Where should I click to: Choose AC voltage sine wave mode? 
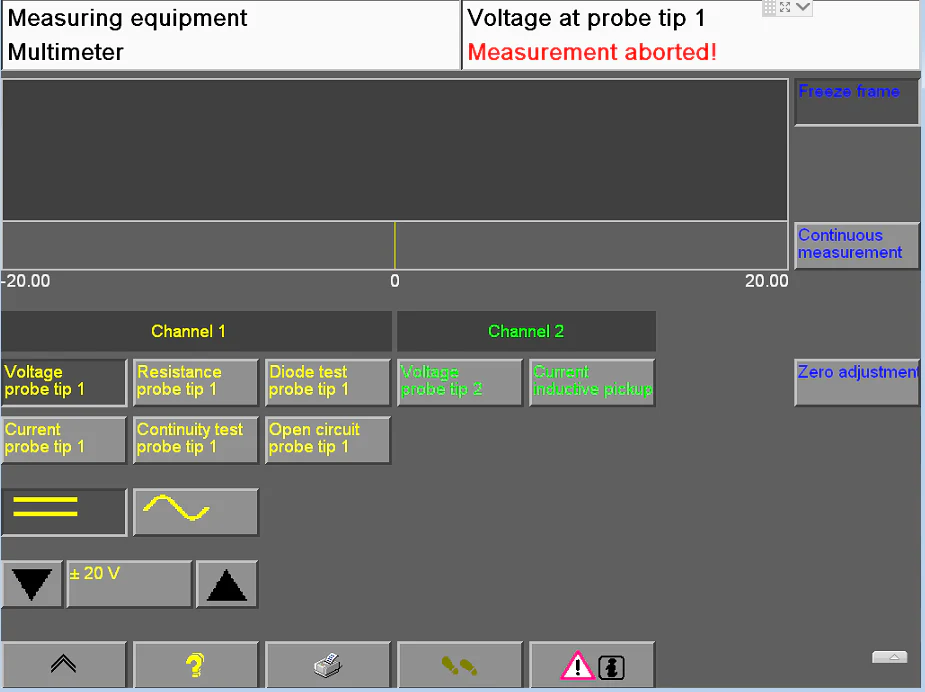(x=196, y=512)
